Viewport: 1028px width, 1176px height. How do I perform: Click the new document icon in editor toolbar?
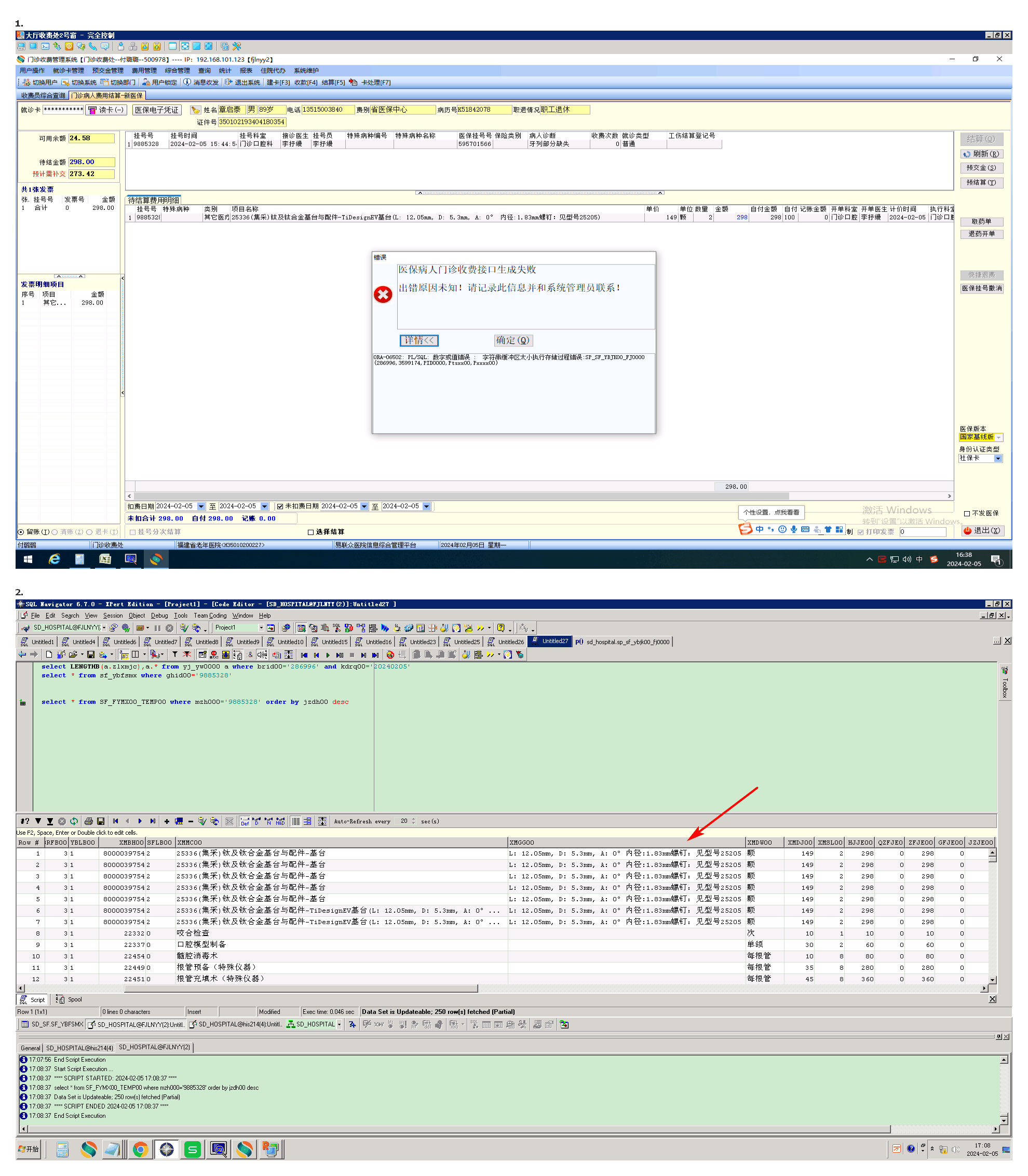point(49,654)
